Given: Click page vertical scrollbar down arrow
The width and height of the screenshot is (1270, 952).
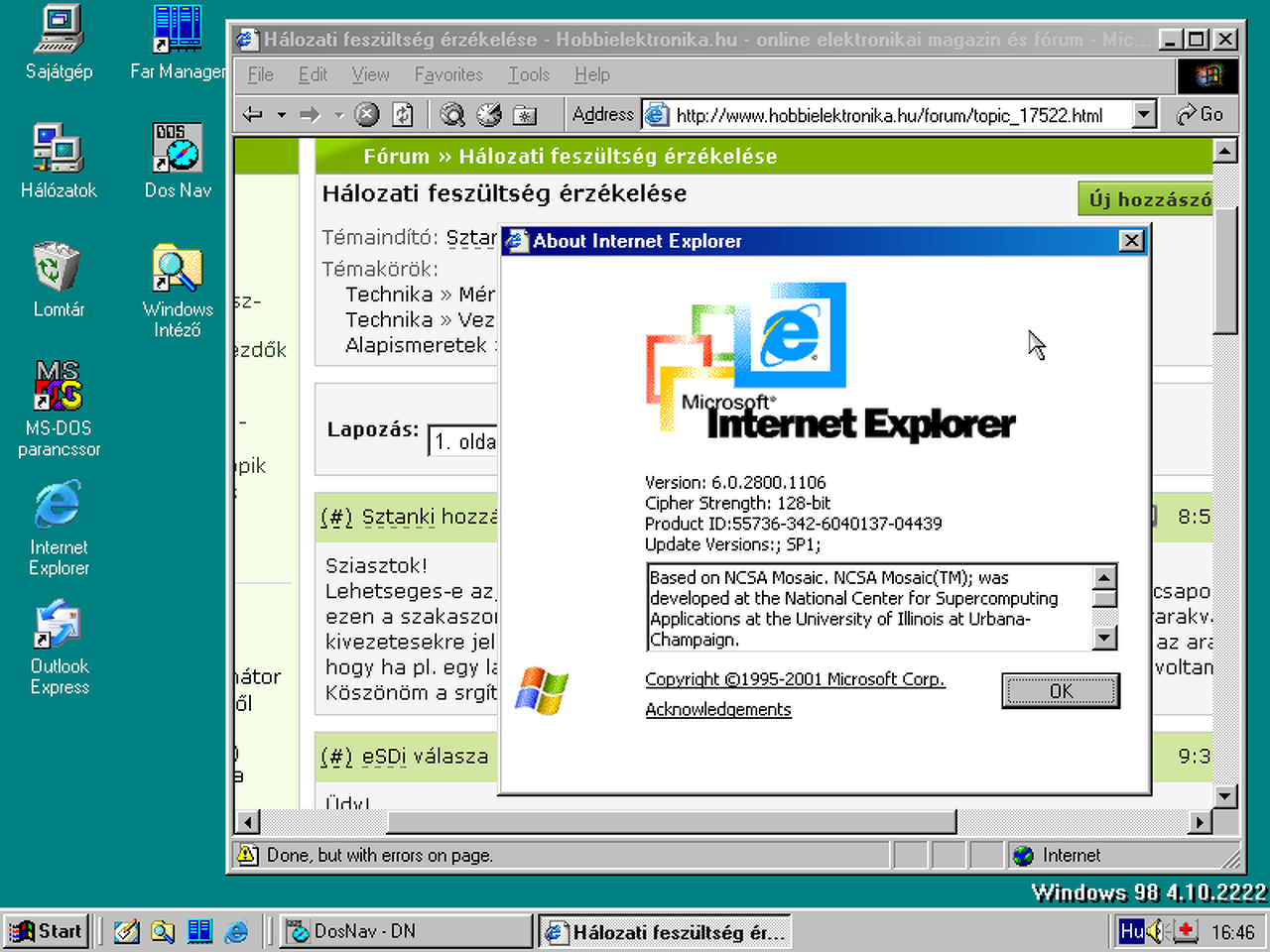Looking at the screenshot, I should (x=1225, y=795).
